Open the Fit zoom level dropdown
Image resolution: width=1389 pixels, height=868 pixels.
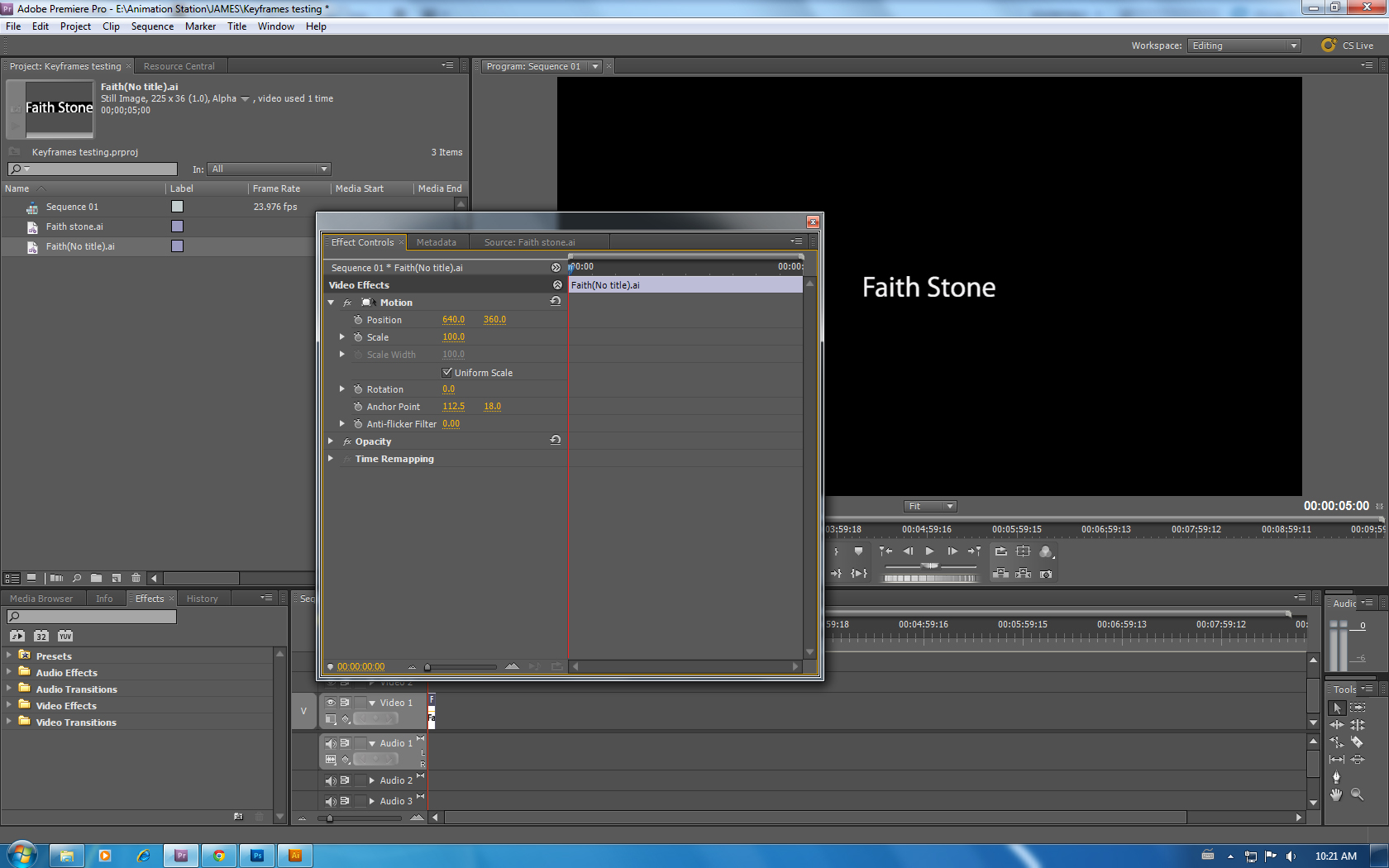(930, 506)
